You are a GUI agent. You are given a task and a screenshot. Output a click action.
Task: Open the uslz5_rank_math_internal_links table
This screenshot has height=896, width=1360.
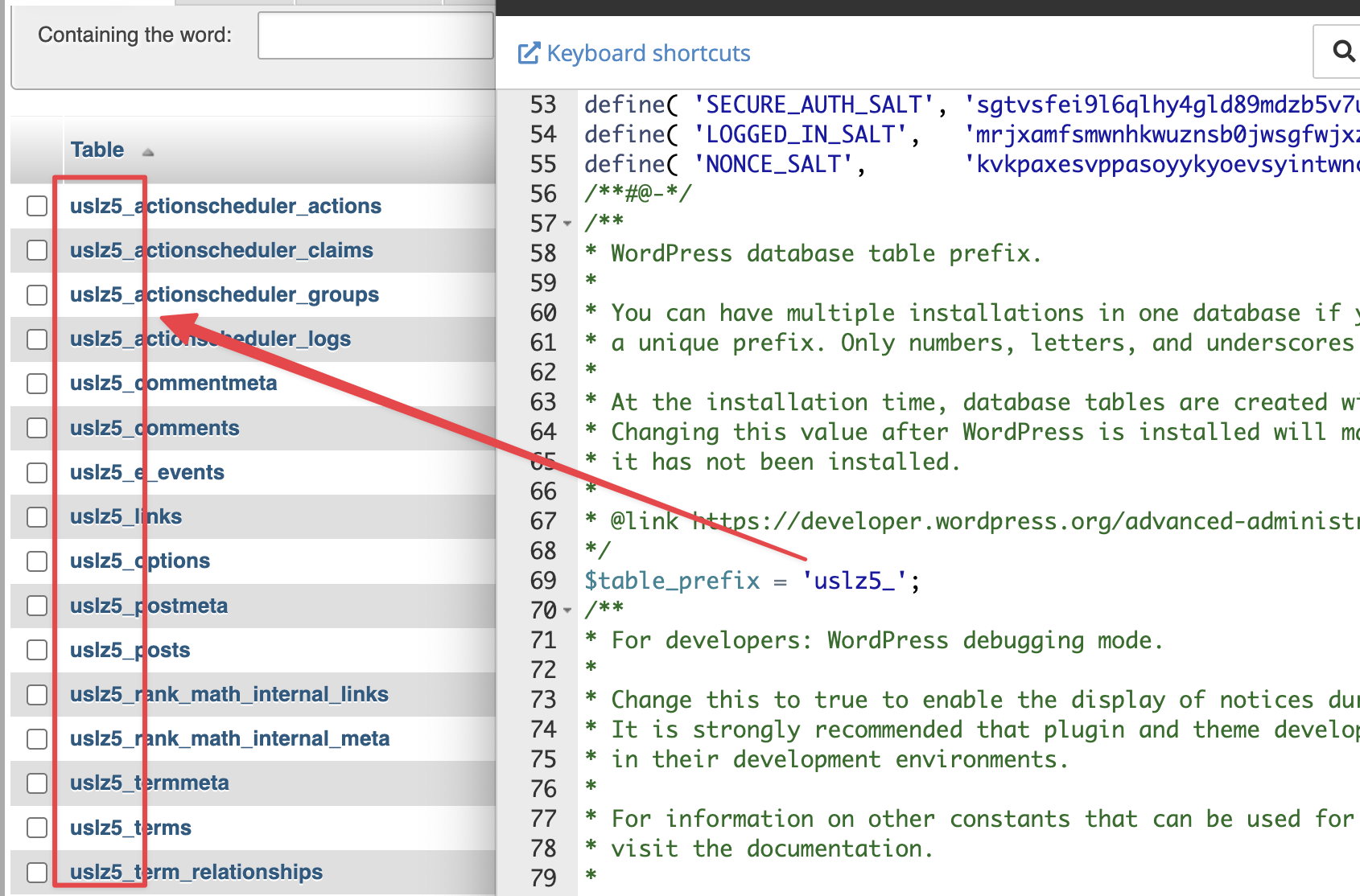tap(229, 694)
